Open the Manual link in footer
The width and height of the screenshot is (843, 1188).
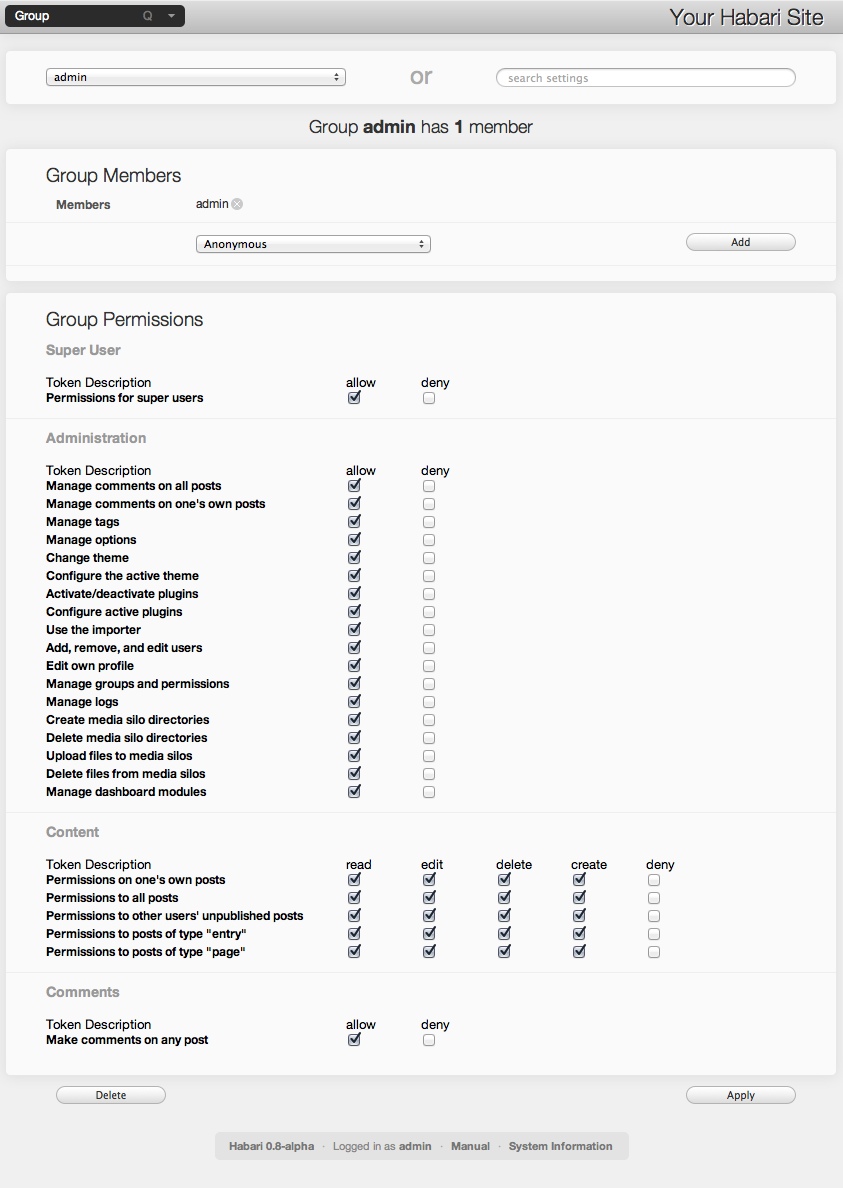click(x=470, y=1146)
